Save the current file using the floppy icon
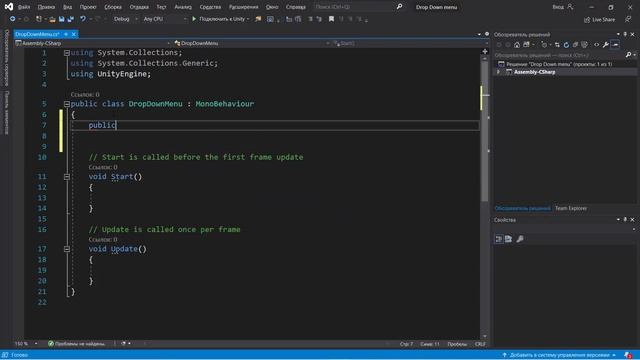 click(x=61, y=19)
